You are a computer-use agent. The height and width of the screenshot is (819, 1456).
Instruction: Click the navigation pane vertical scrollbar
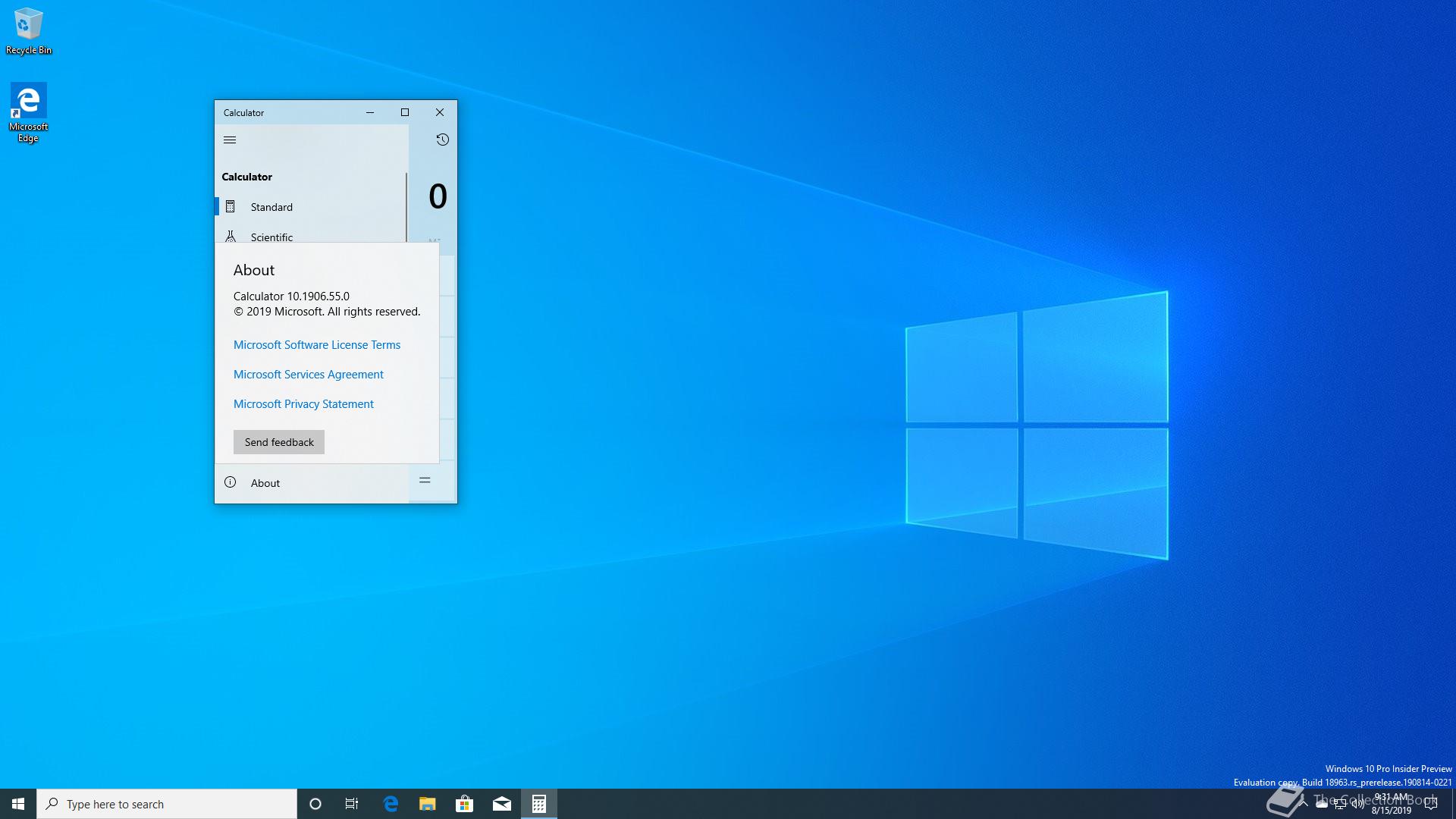click(x=406, y=208)
